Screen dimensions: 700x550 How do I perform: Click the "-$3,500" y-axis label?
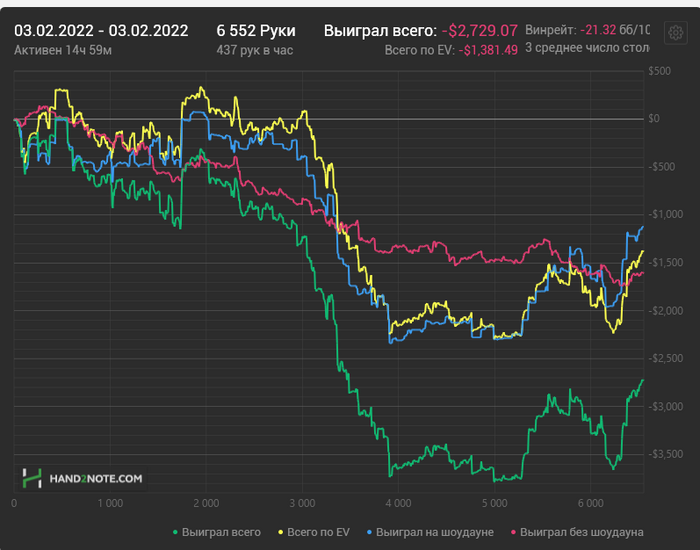click(666, 454)
